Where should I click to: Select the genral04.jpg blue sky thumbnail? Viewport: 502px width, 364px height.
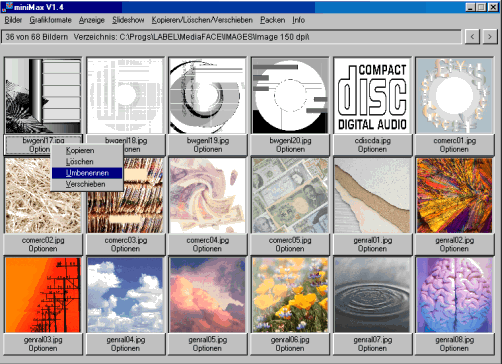[125, 295]
